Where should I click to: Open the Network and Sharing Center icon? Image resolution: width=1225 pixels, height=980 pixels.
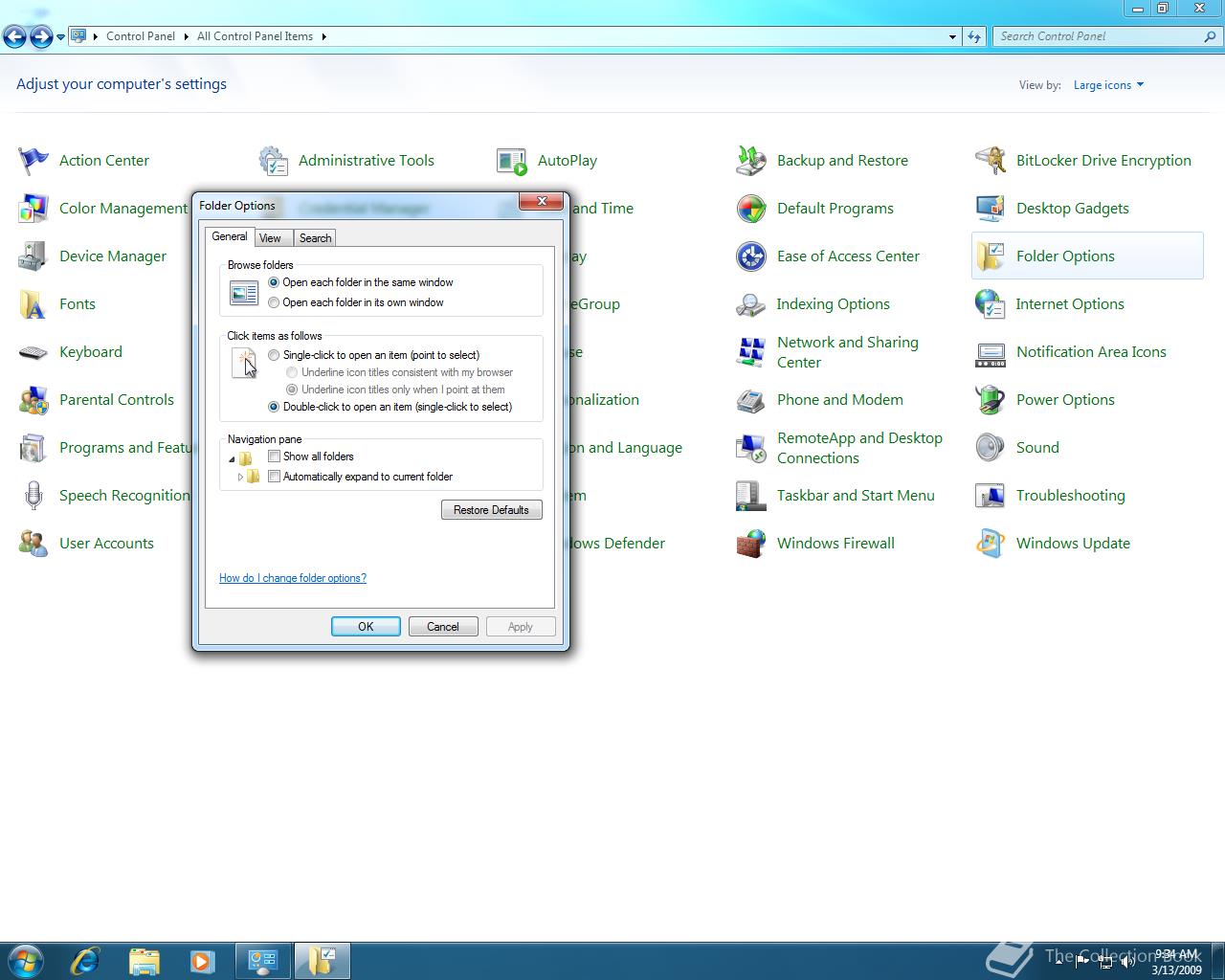tap(751, 352)
